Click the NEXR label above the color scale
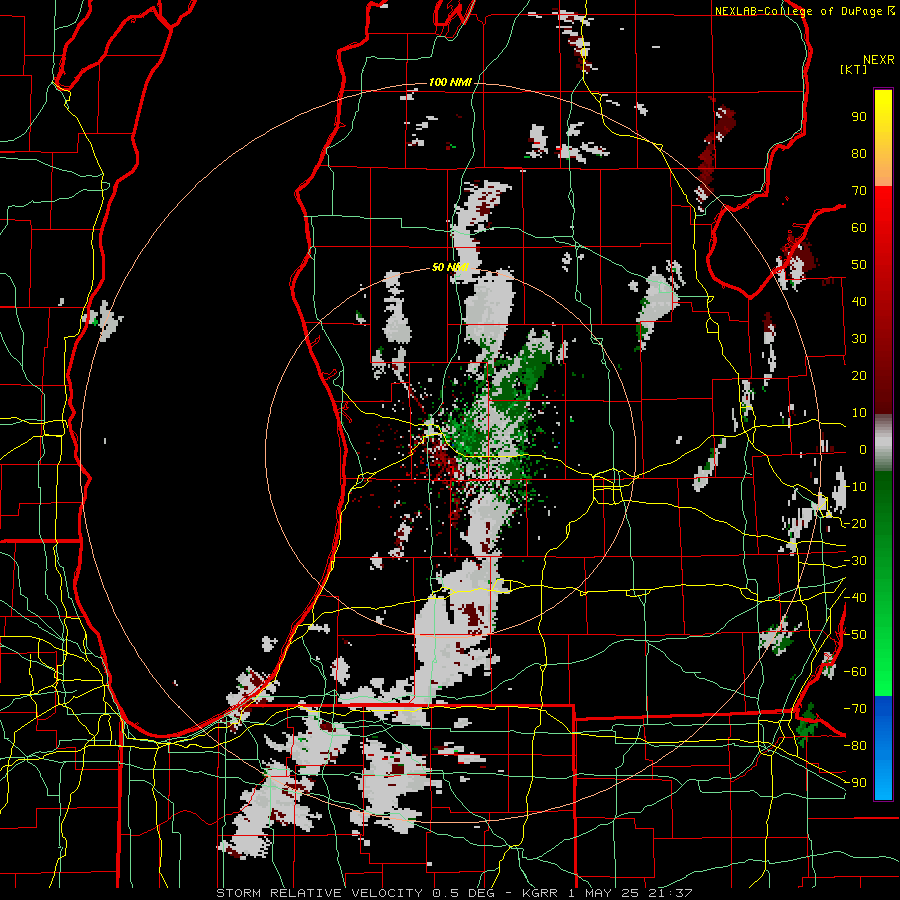Image resolution: width=900 pixels, height=900 pixels. 879,60
